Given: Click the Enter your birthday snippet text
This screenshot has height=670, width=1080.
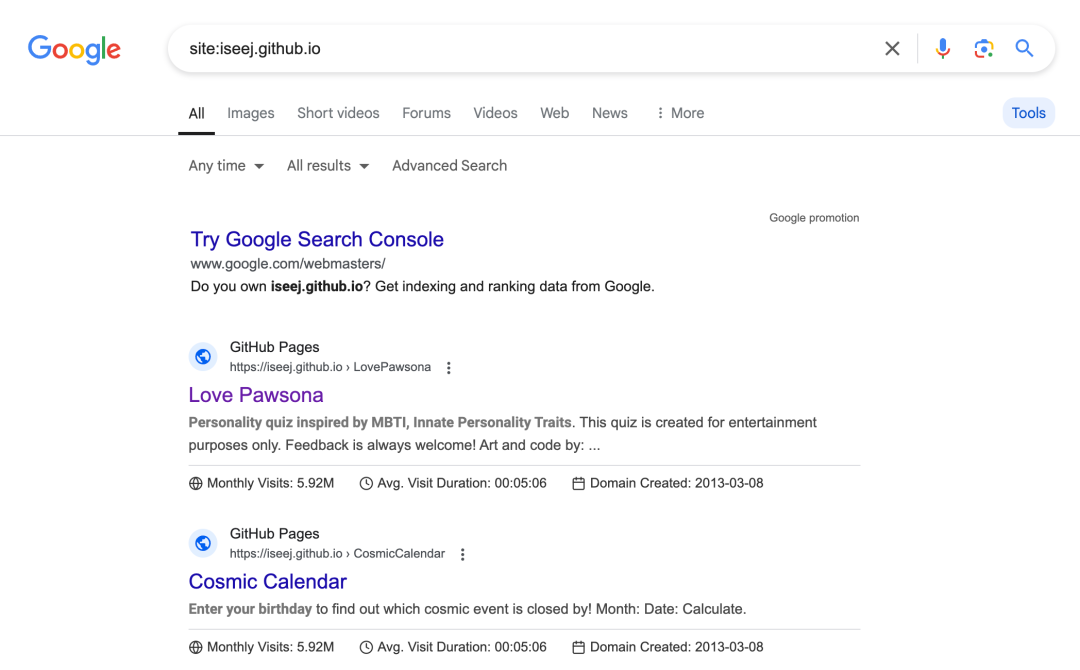Looking at the screenshot, I should (x=467, y=609).
